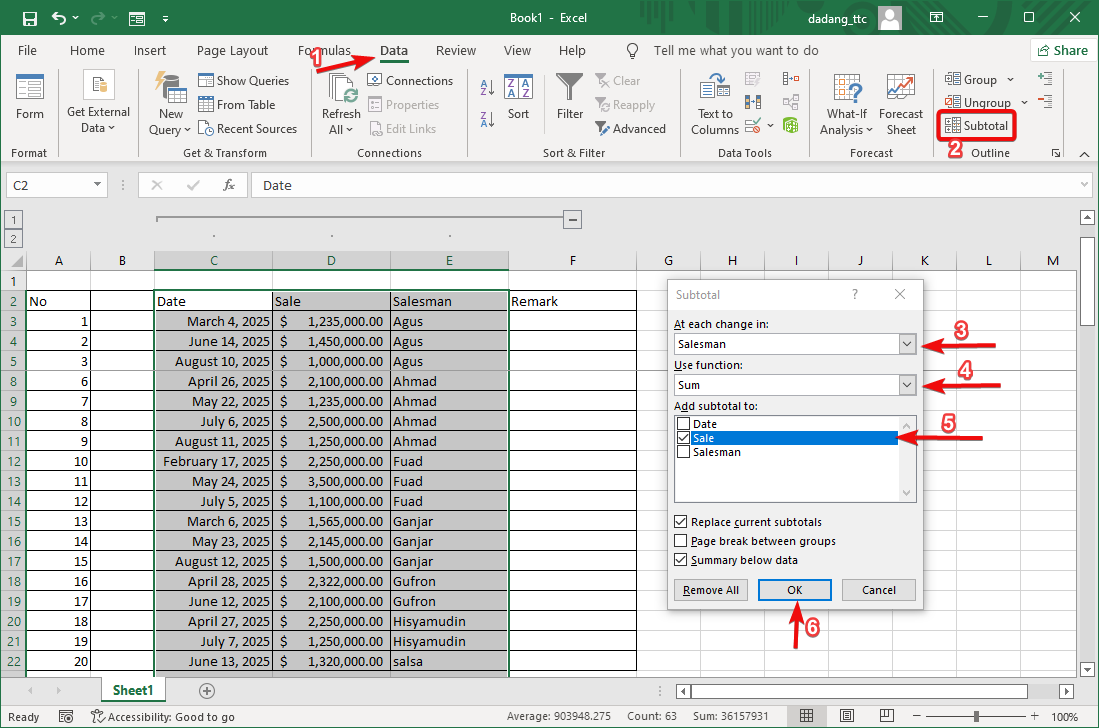This screenshot has width=1099, height=728.
Task: Zoom out with minus button
Action: coord(917,716)
